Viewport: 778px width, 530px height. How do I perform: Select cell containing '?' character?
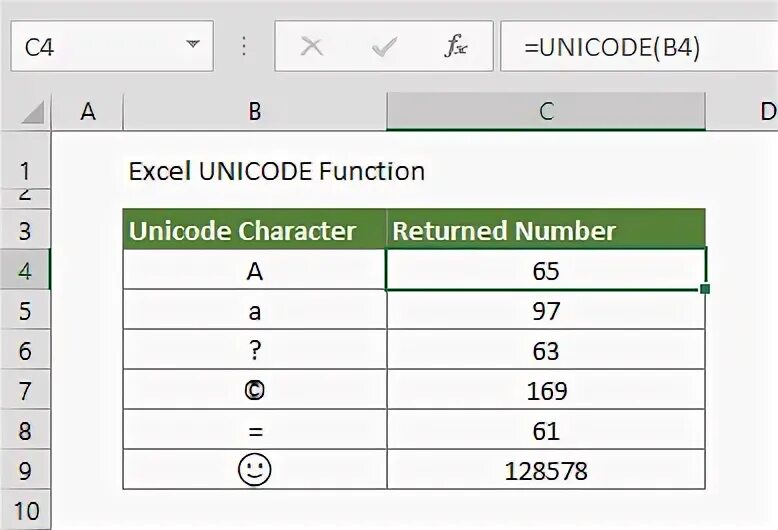tap(255, 350)
